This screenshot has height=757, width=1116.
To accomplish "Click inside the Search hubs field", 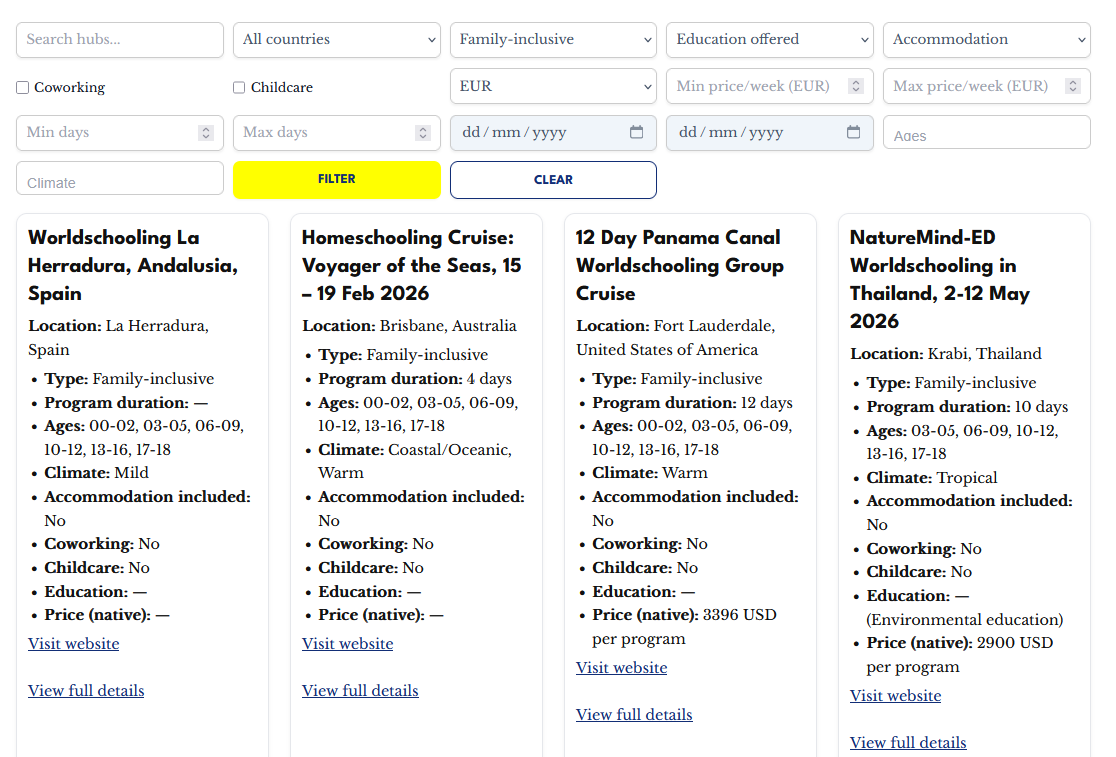I will point(119,40).
